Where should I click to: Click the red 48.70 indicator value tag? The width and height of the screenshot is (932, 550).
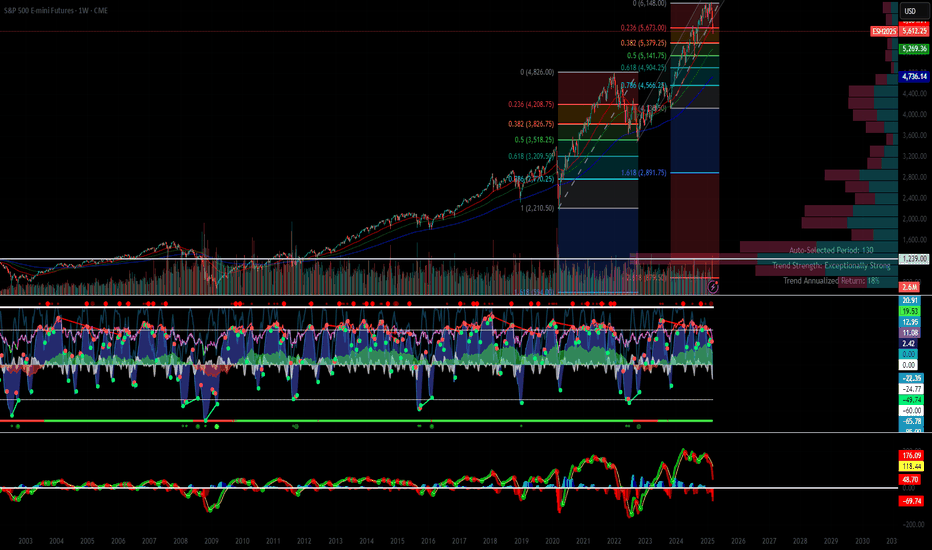pos(910,479)
